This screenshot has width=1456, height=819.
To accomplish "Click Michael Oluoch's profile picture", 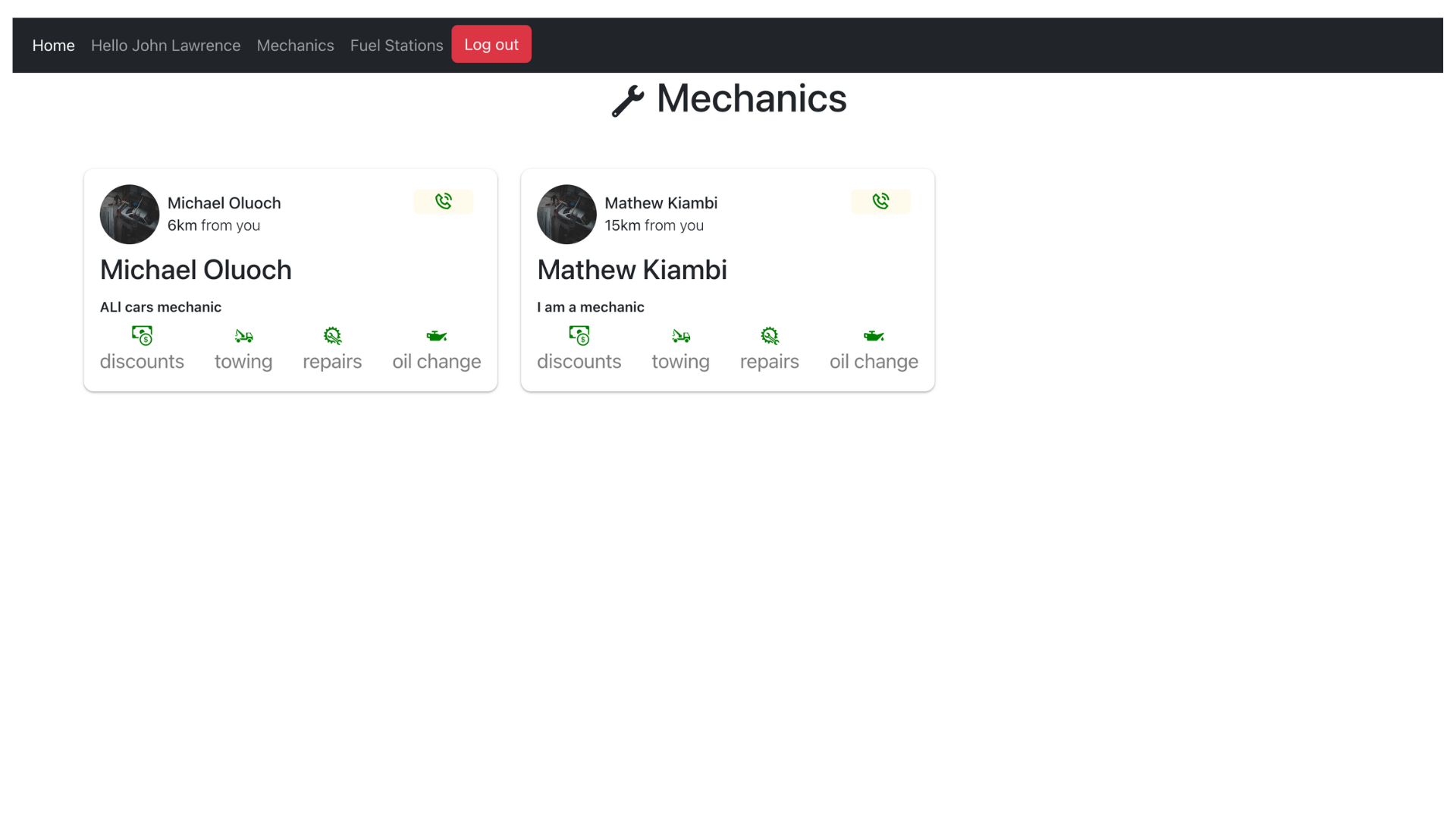I will click(x=129, y=214).
